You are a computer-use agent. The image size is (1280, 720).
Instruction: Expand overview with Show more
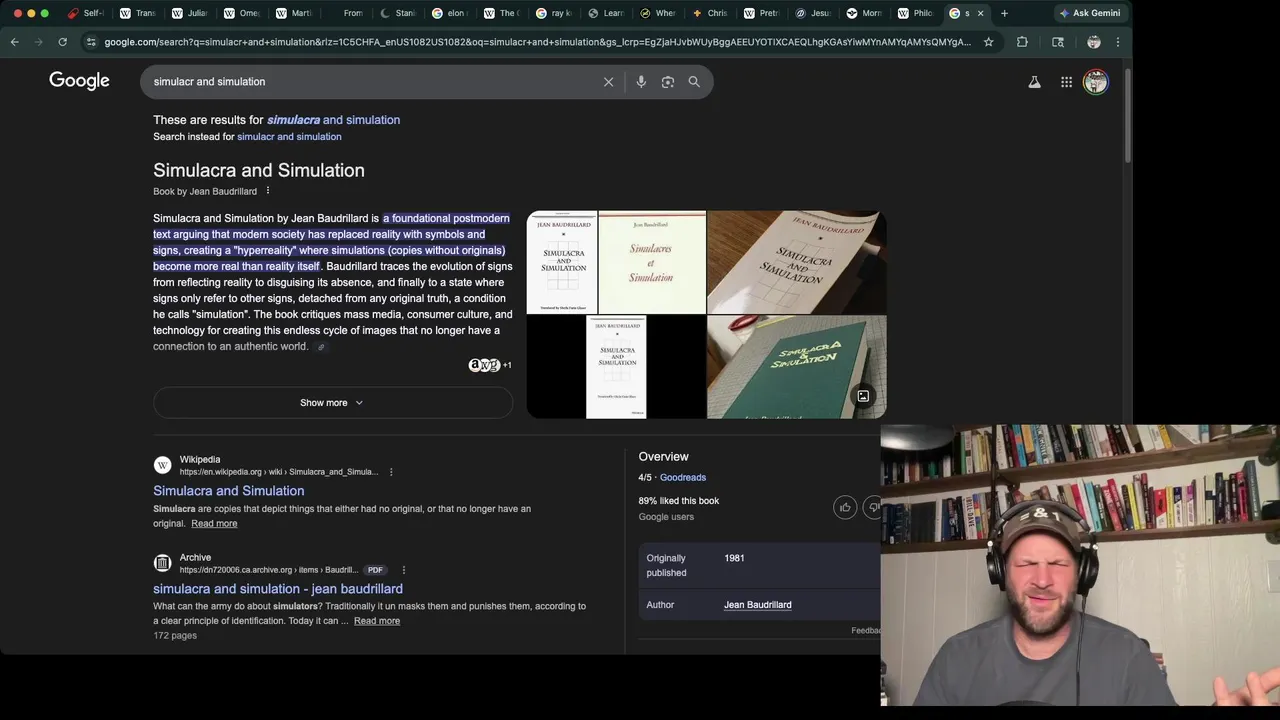click(x=332, y=403)
